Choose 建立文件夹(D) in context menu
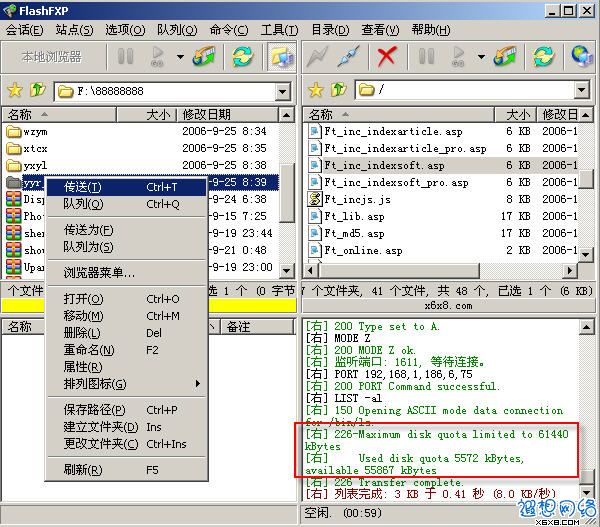The height and width of the screenshot is (527, 600). click(127, 427)
